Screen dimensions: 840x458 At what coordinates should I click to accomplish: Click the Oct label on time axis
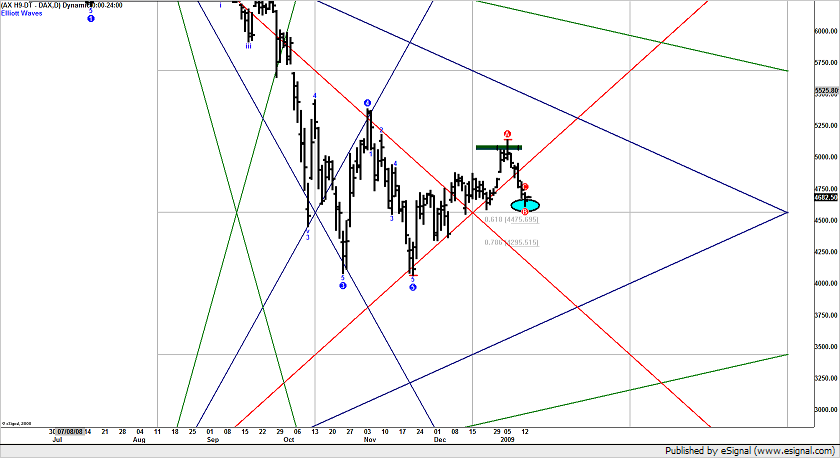coord(289,439)
